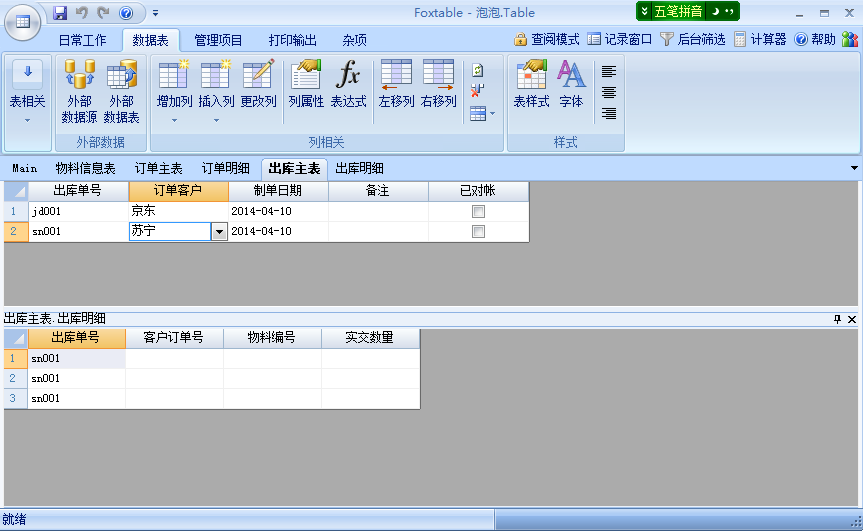This screenshot has height=531, width=863.
Task: Click the 制单日期 column header
Action: [278, 191]
